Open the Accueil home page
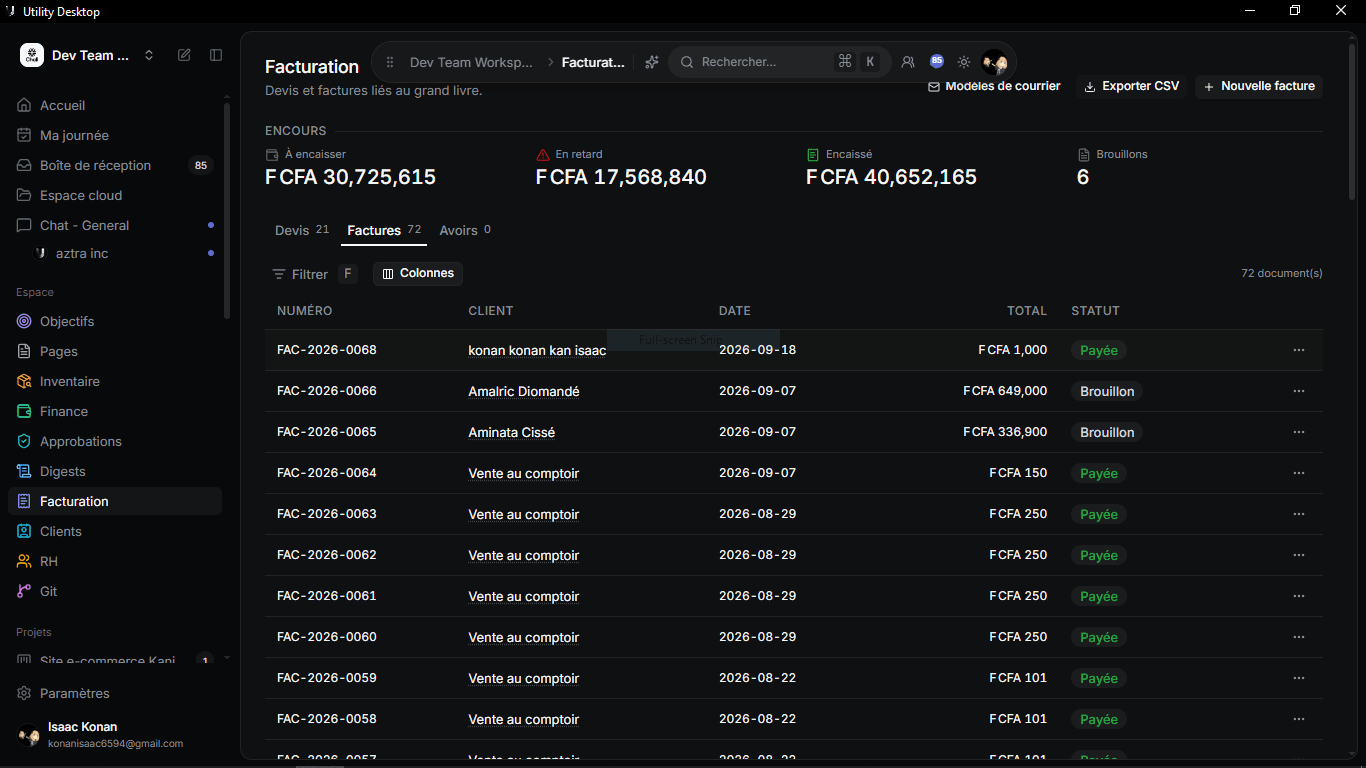 point(115,105)
